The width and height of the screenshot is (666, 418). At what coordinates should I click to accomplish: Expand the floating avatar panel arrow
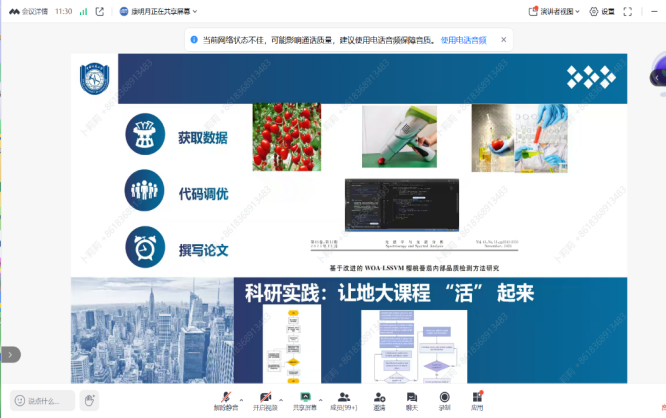click(x=657, y=78)
